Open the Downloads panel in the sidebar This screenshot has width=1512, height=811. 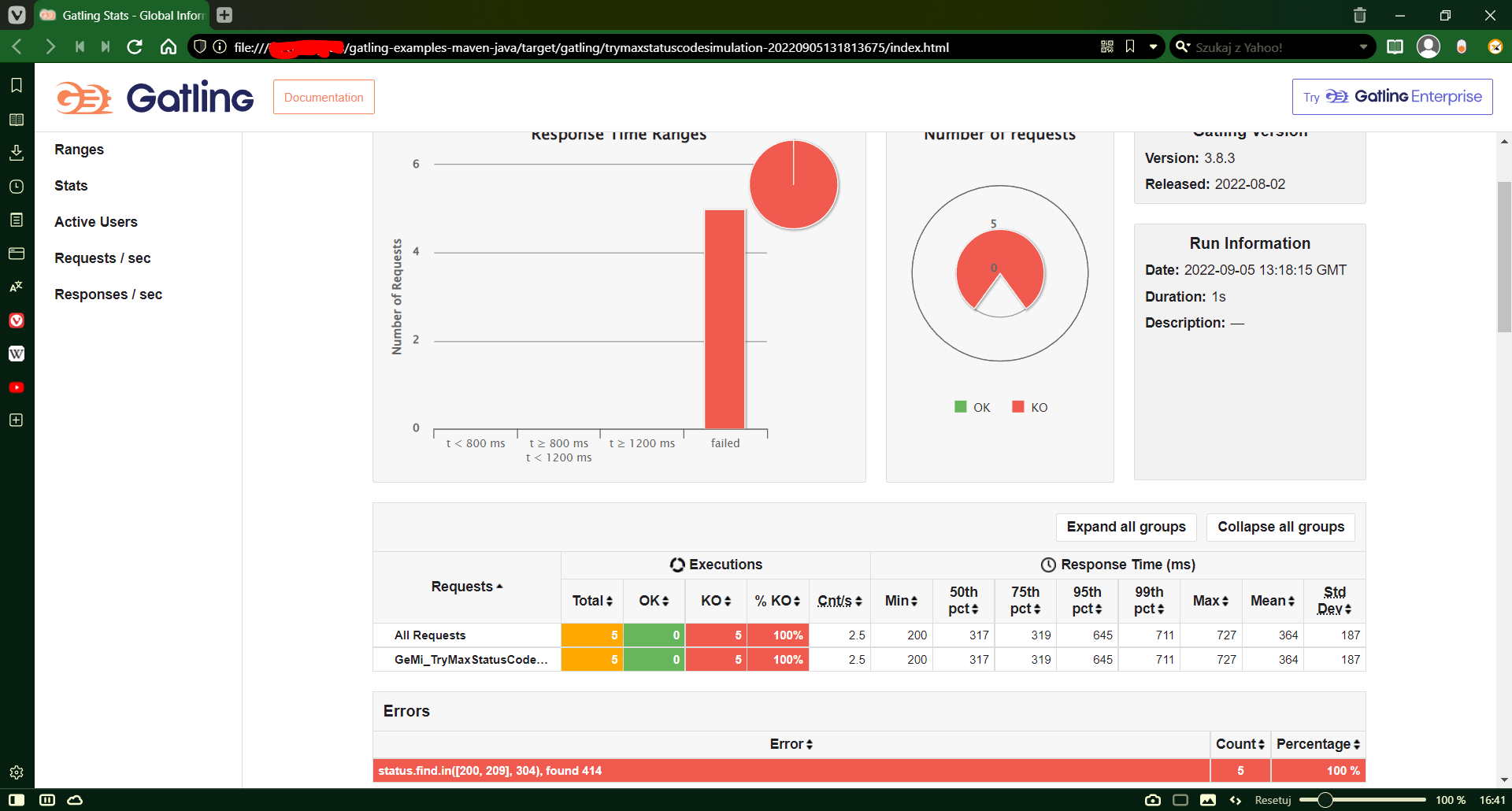tap(16, 152)
